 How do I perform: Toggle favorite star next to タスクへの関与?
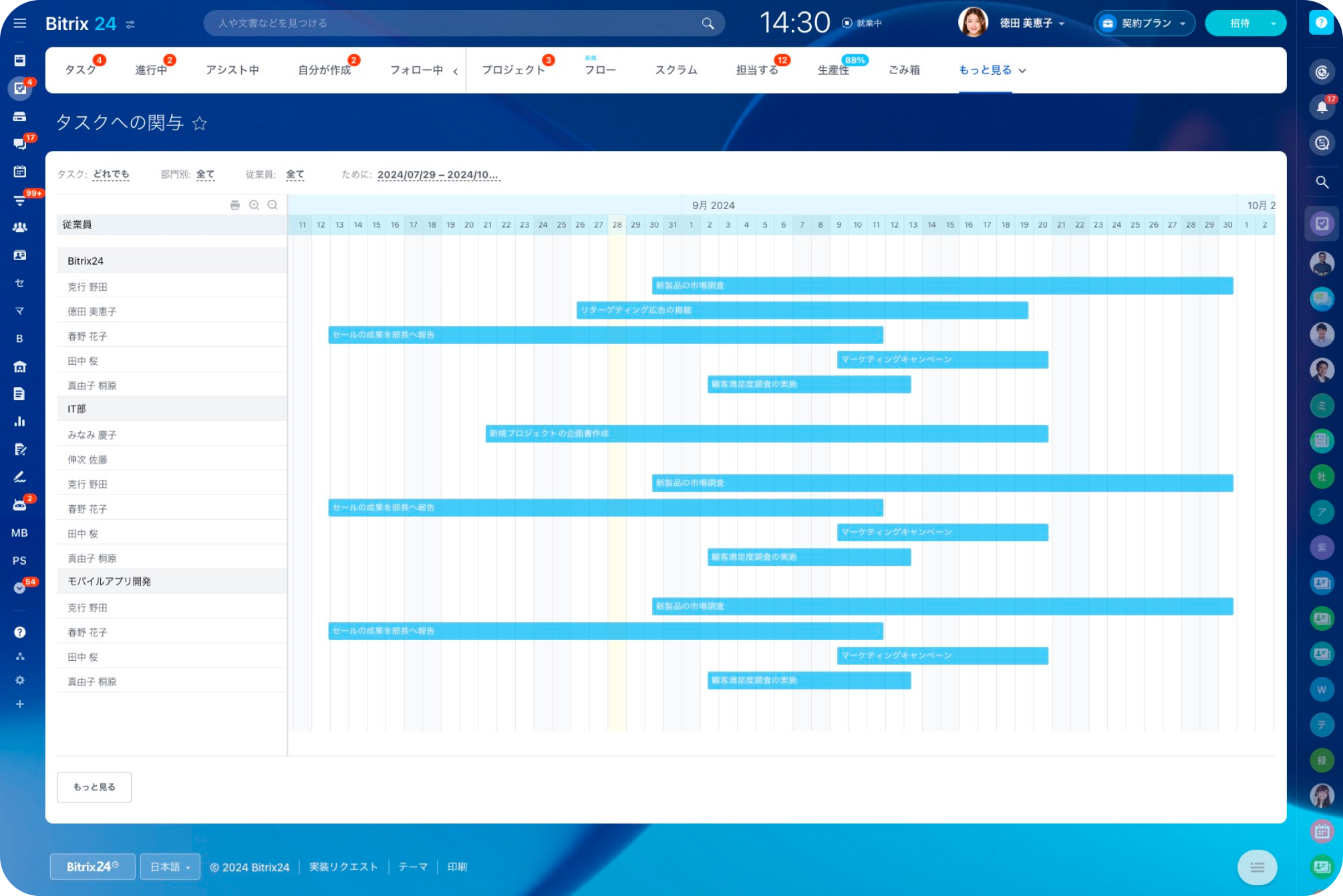click(198, 123)
